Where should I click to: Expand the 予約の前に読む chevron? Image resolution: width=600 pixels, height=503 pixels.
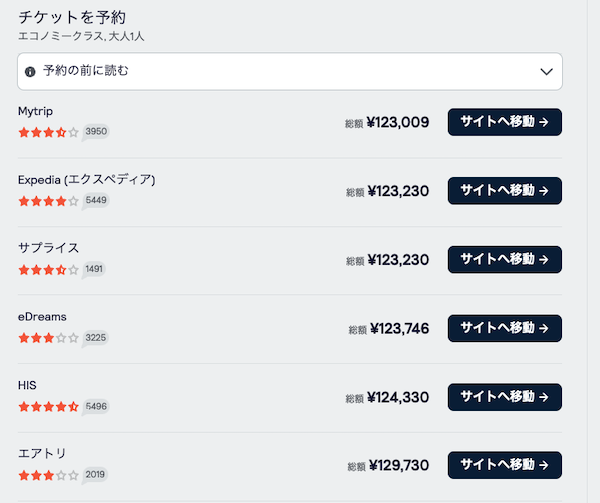coord(546,72)
